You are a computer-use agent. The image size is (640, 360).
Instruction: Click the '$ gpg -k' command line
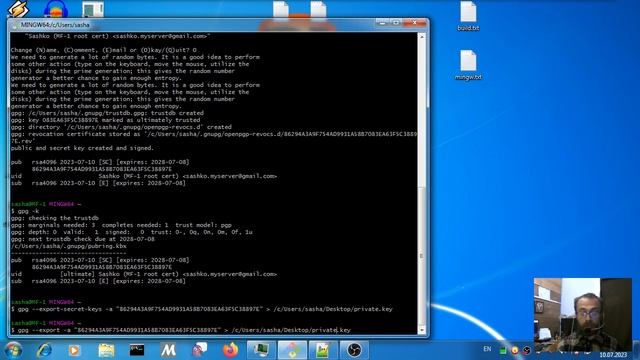25,211
